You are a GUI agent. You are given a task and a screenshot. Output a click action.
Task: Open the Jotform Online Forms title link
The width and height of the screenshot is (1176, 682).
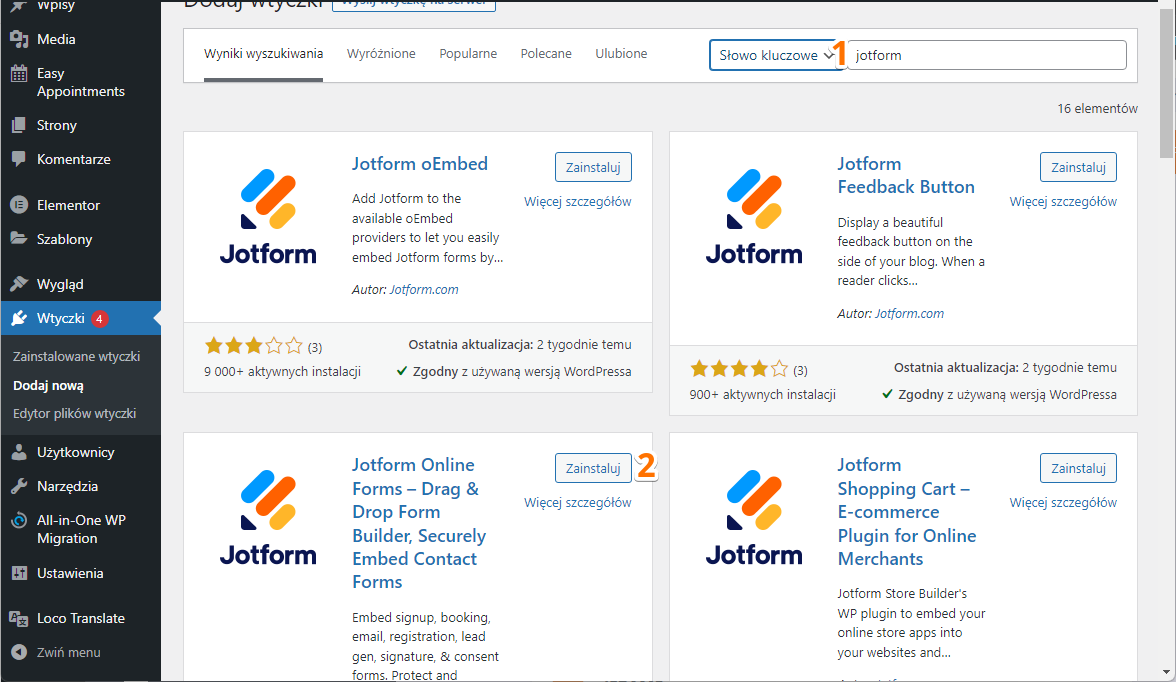tap(419, 523)
